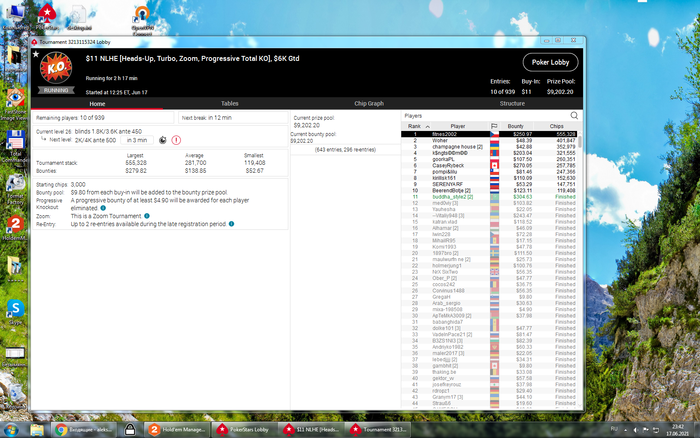
Task: Select finished player MihailR95
Action: tap(489, 240)
